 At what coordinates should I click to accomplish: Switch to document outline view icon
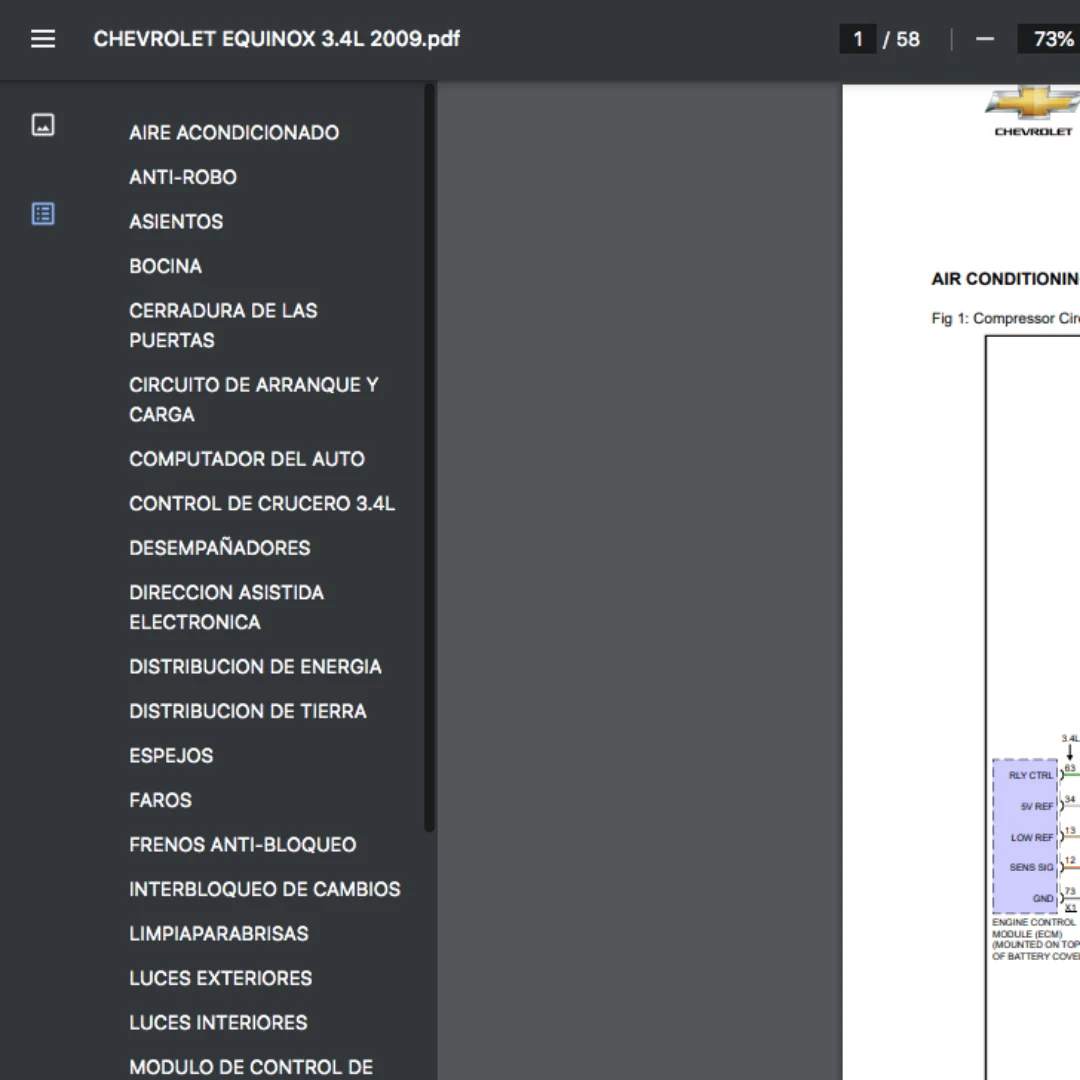click(43, 214)
